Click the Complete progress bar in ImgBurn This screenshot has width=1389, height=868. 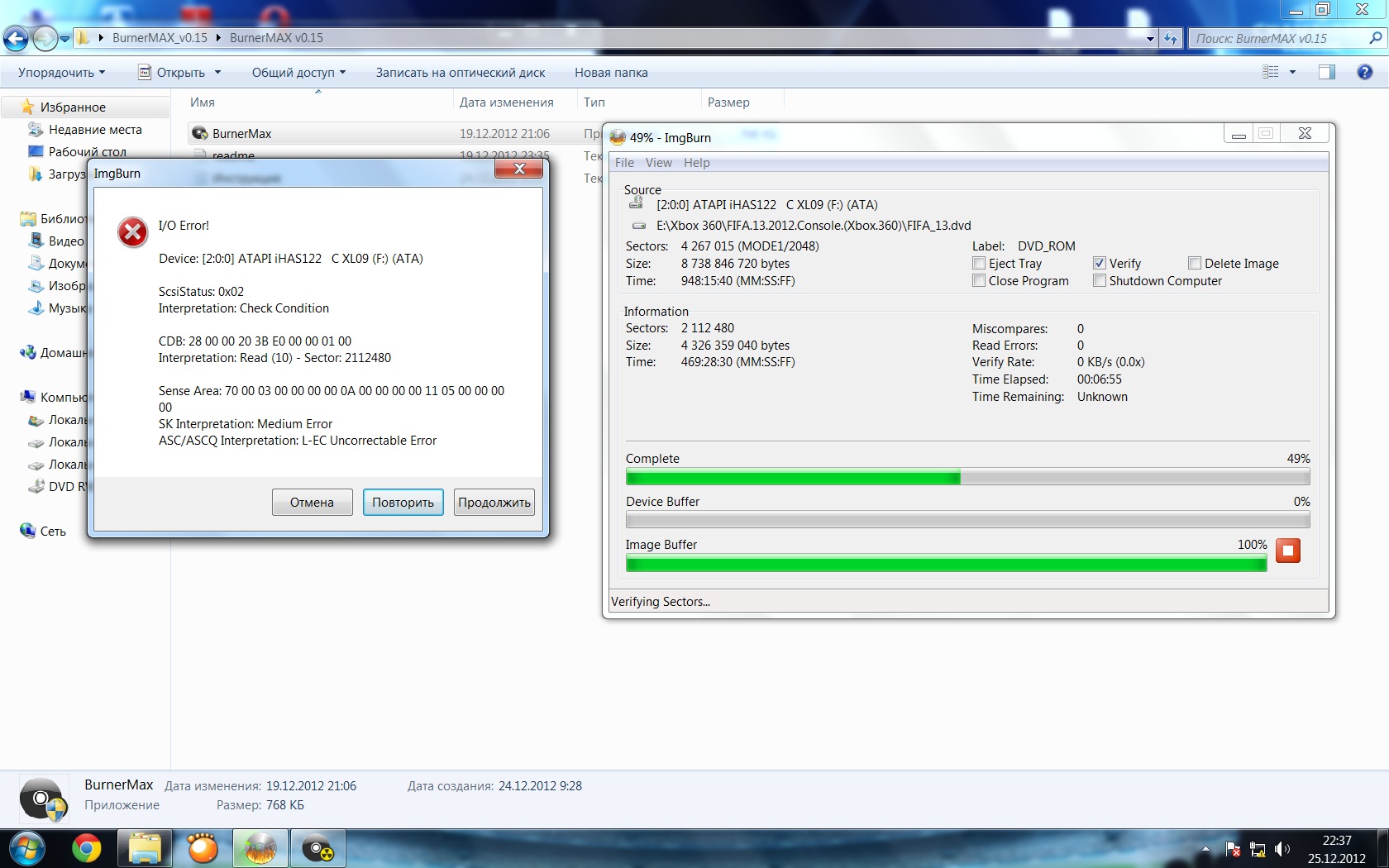pos(967,477)
